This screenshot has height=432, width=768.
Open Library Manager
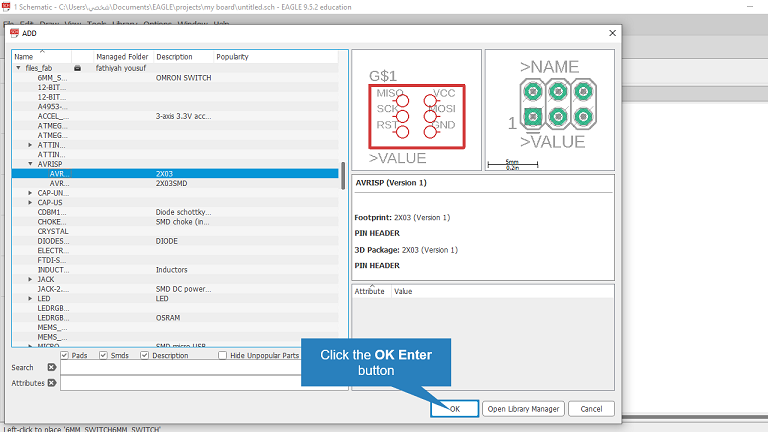pyautogui.click(x=523, y=409)
